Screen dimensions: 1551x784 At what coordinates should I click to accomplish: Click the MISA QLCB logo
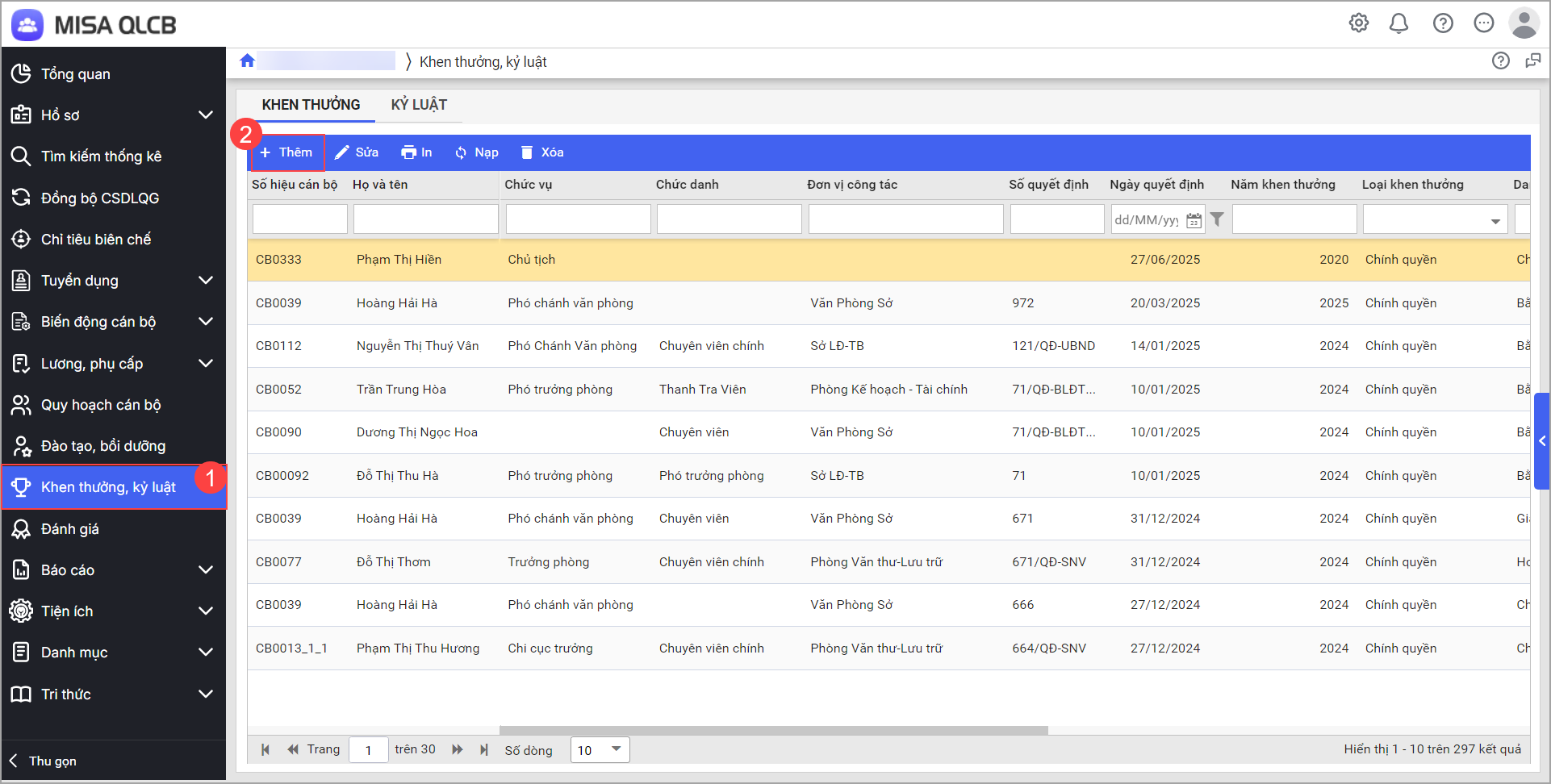point(94,25)
